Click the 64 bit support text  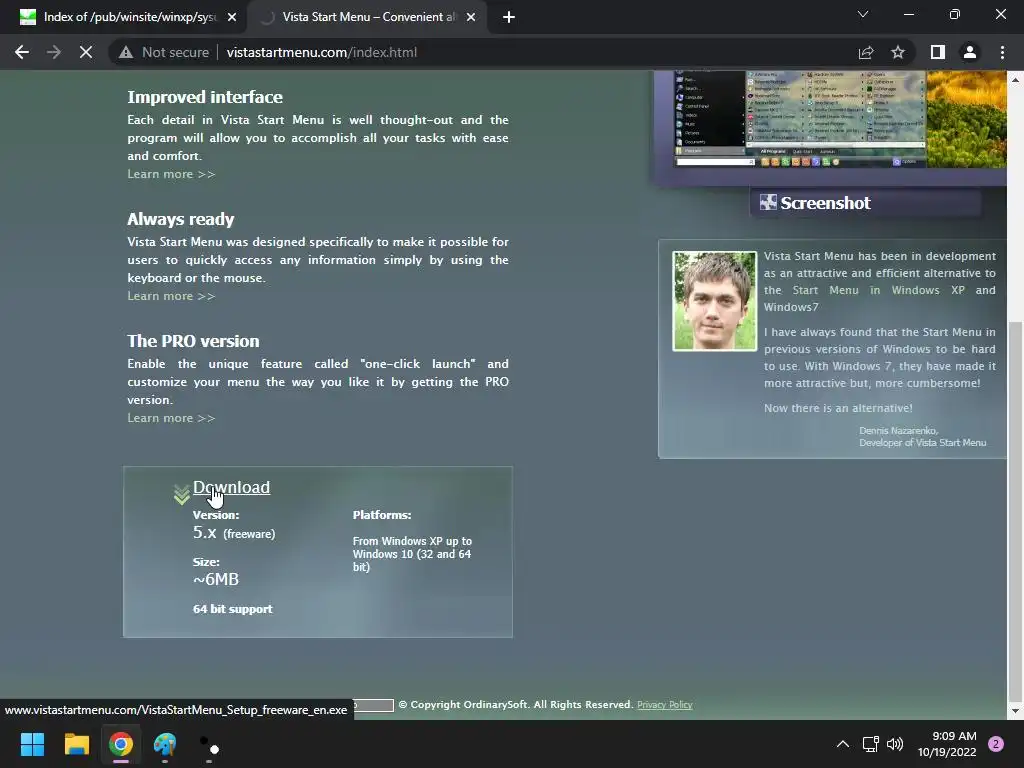[232, 609]
